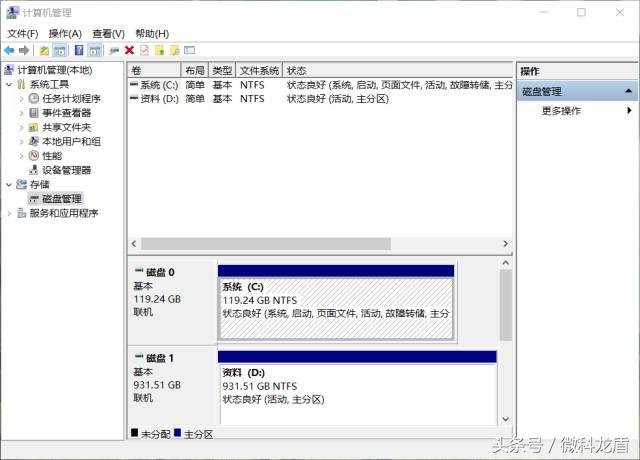This screenshot has height=460, width=640.
Task: Expand the 服务和应用程序 tree node
Action: tap(9, 213)
